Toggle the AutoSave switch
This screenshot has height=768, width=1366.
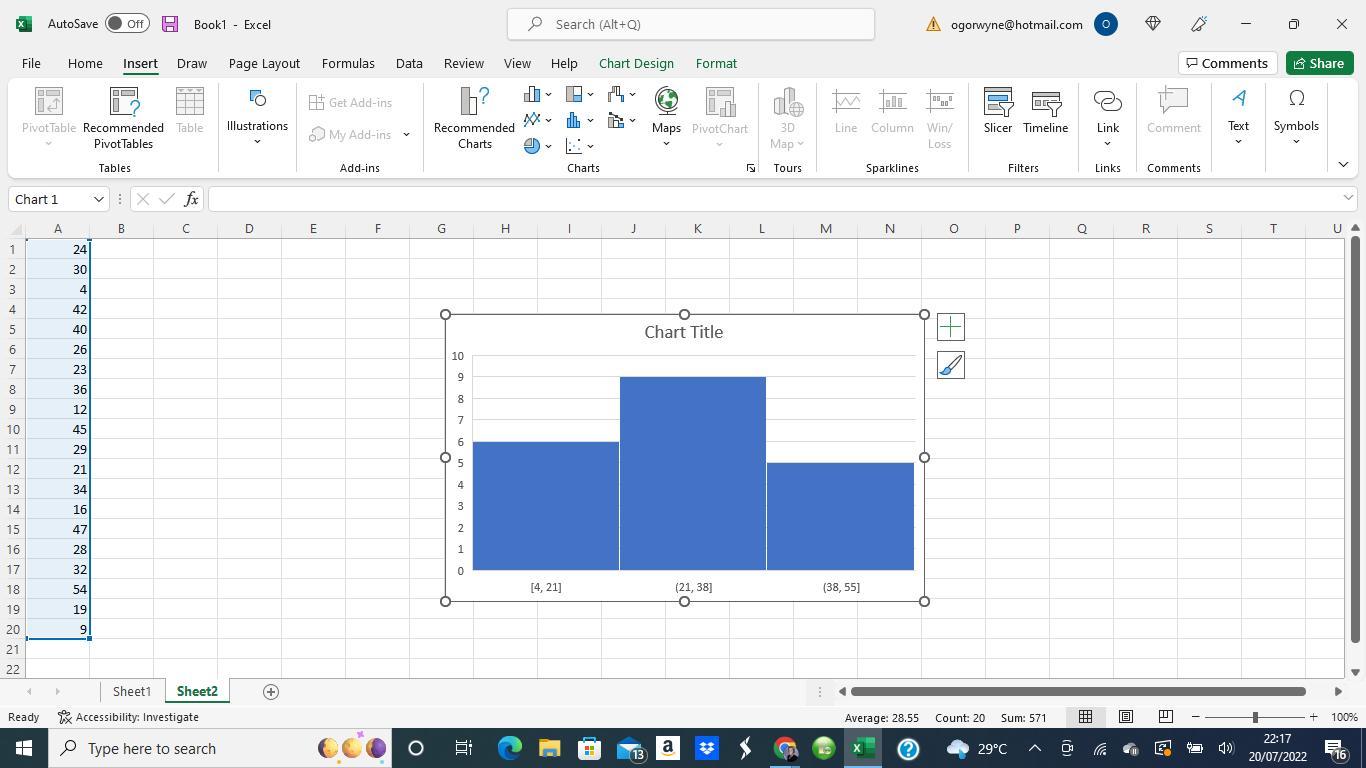click(x=127, y=24)
